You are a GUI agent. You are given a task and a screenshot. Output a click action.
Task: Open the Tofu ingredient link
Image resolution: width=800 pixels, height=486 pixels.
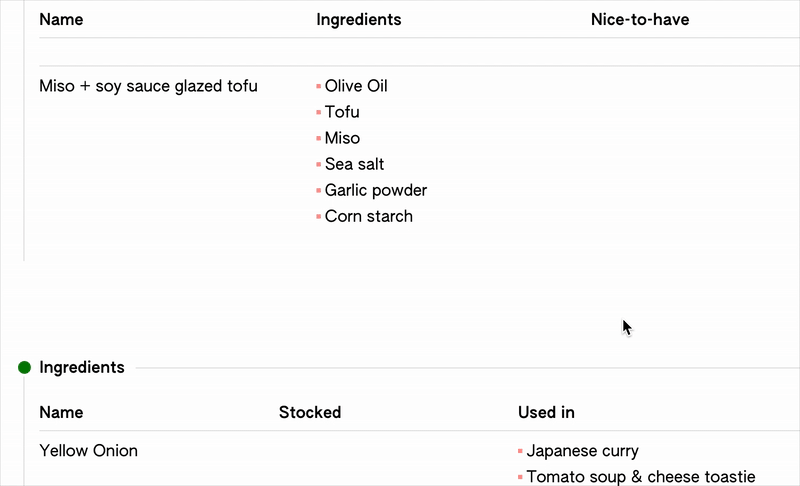click(x=342, y=112)
